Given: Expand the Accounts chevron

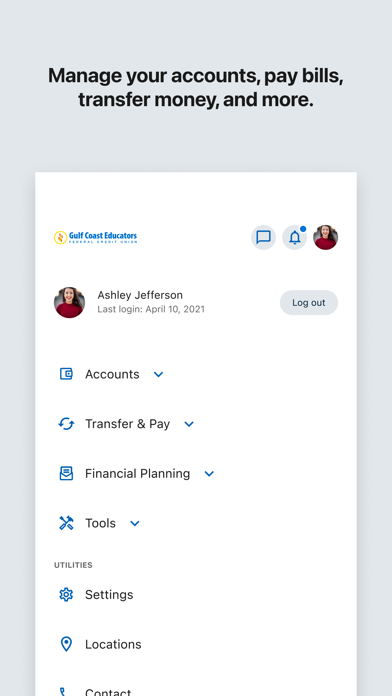Looking at the screenshot, I should point(158,375).
